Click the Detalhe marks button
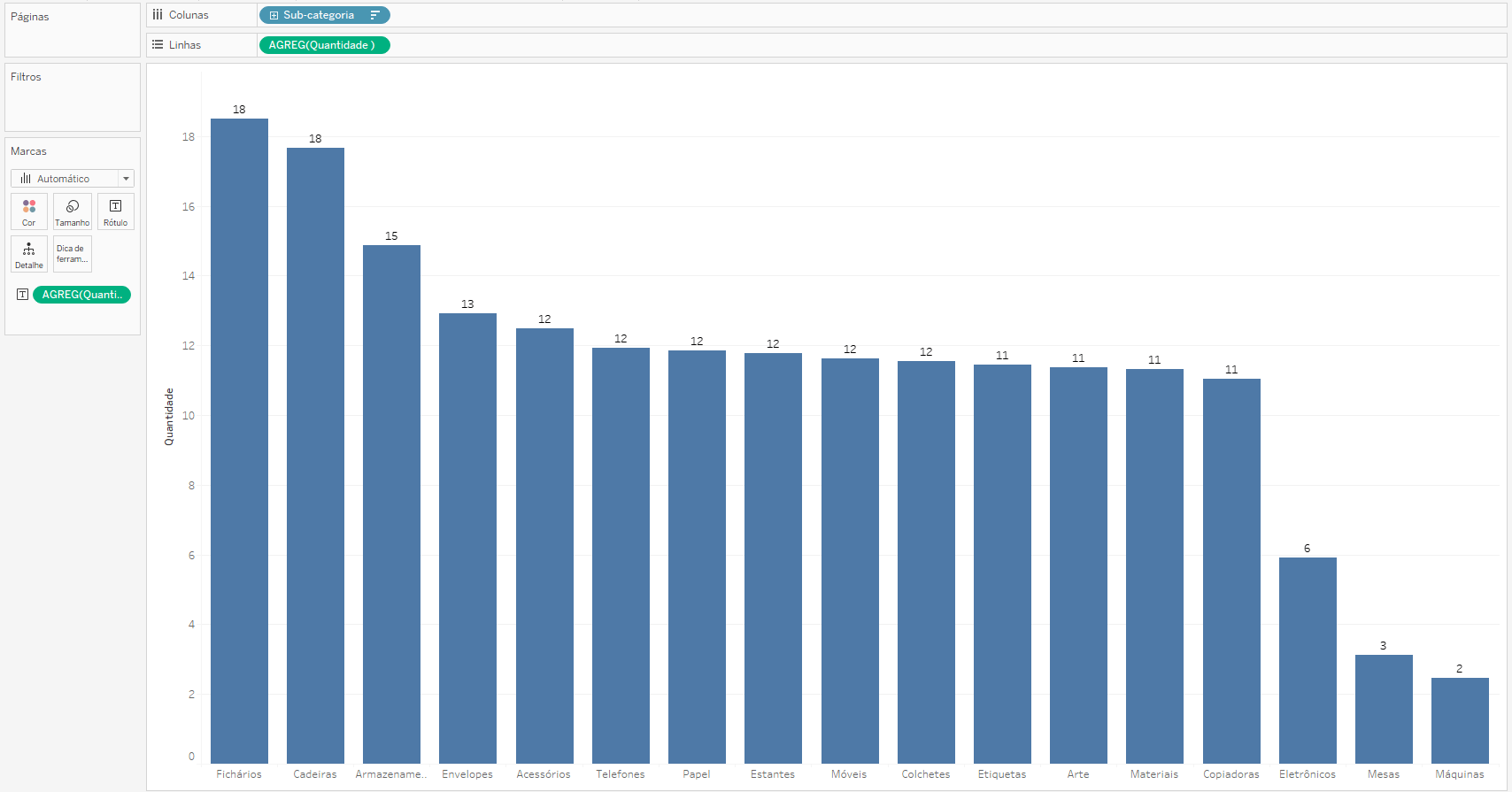This screenshot has height=792, width=1512. click(29, 254)
